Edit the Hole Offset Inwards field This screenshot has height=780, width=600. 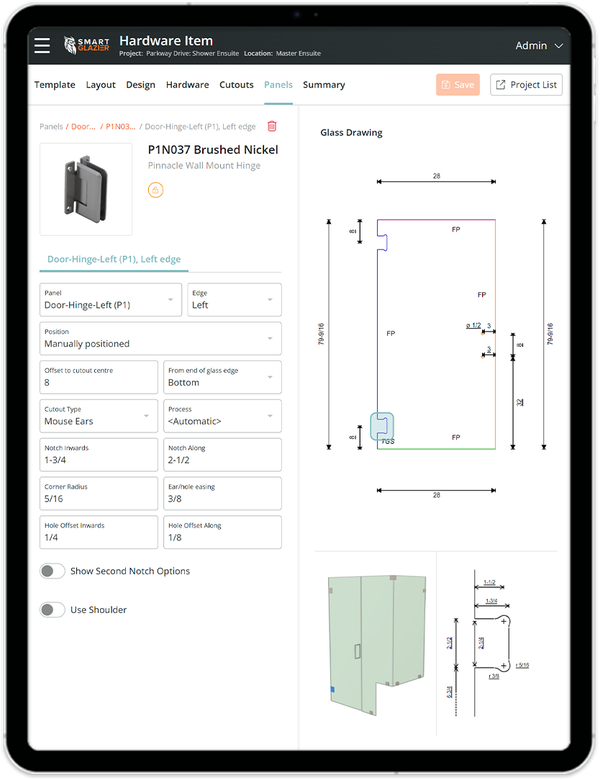pos(99,532)
